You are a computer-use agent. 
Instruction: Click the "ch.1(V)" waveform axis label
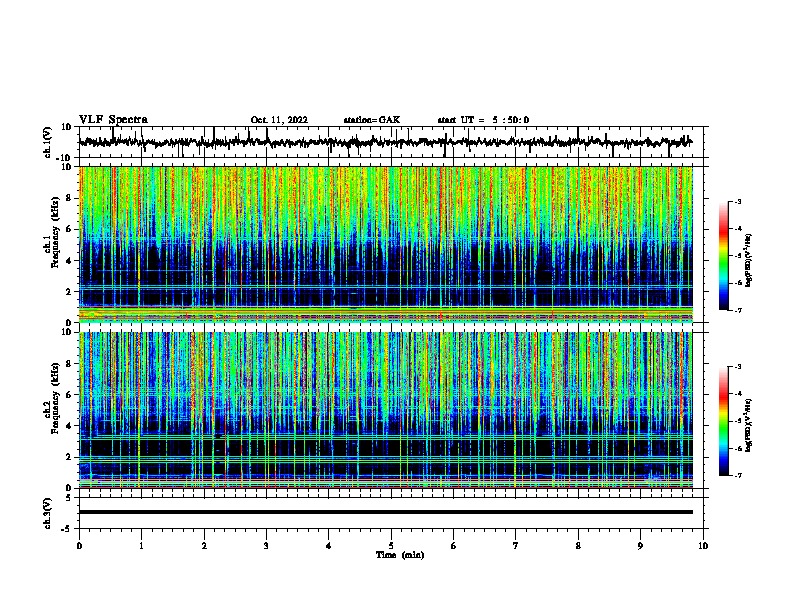point(48,142)
